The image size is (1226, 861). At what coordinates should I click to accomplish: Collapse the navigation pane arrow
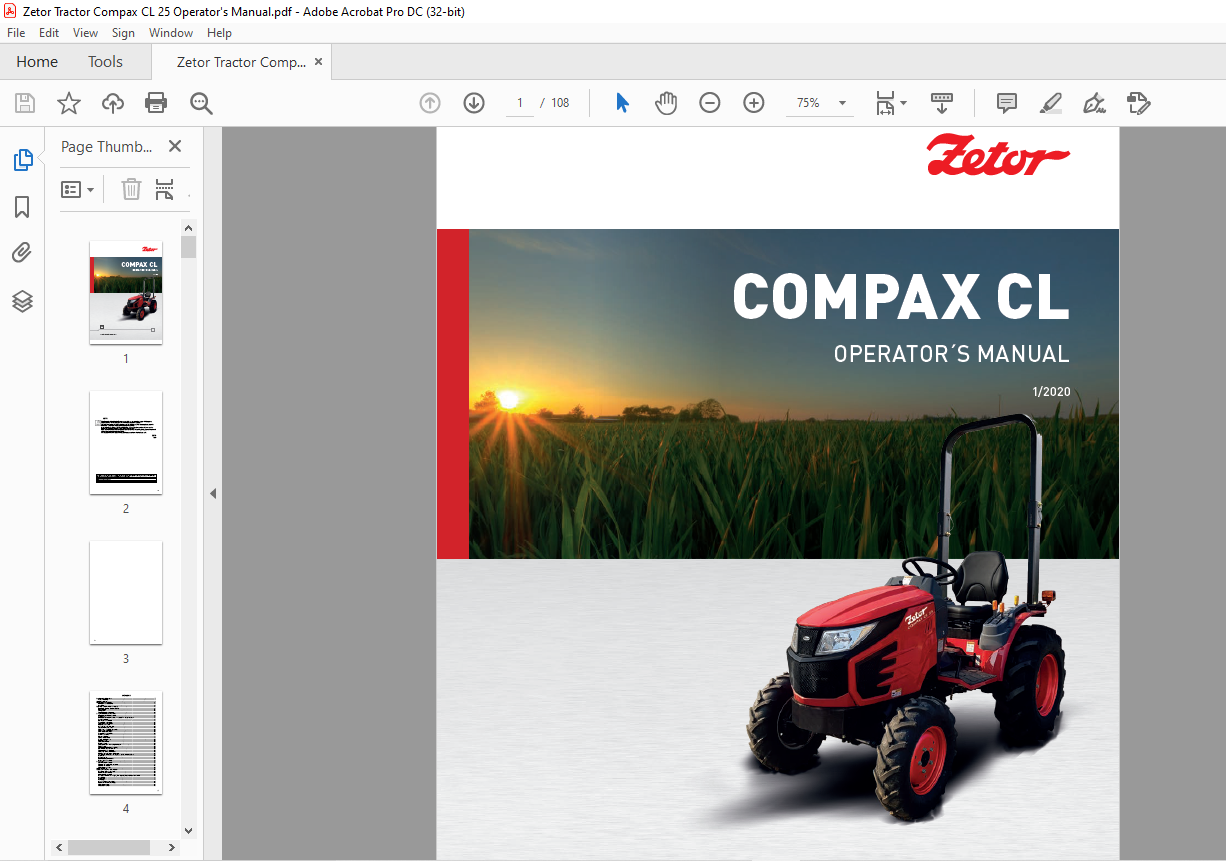(x=213, y=493)
